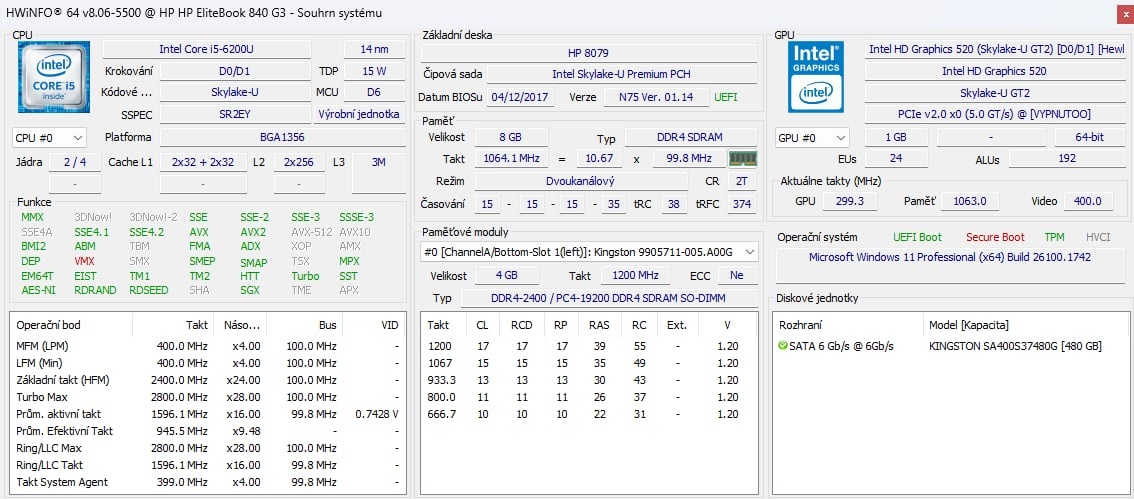The width and height of the screenshot is (1134, 499).
Task: Click the BIOS date 04/12/2017 field
Action: [x=521, y=97]
